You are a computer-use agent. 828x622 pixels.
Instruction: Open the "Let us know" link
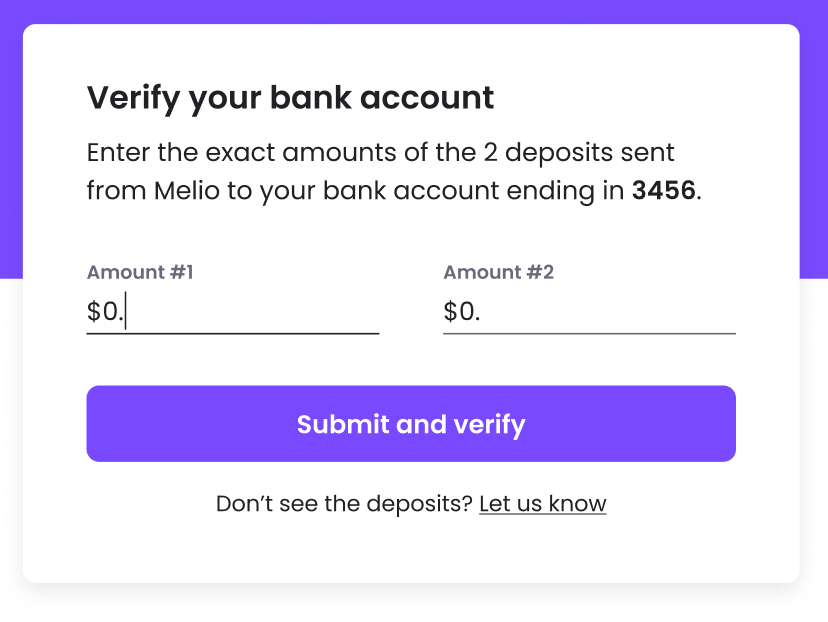(x=542, y=503)
